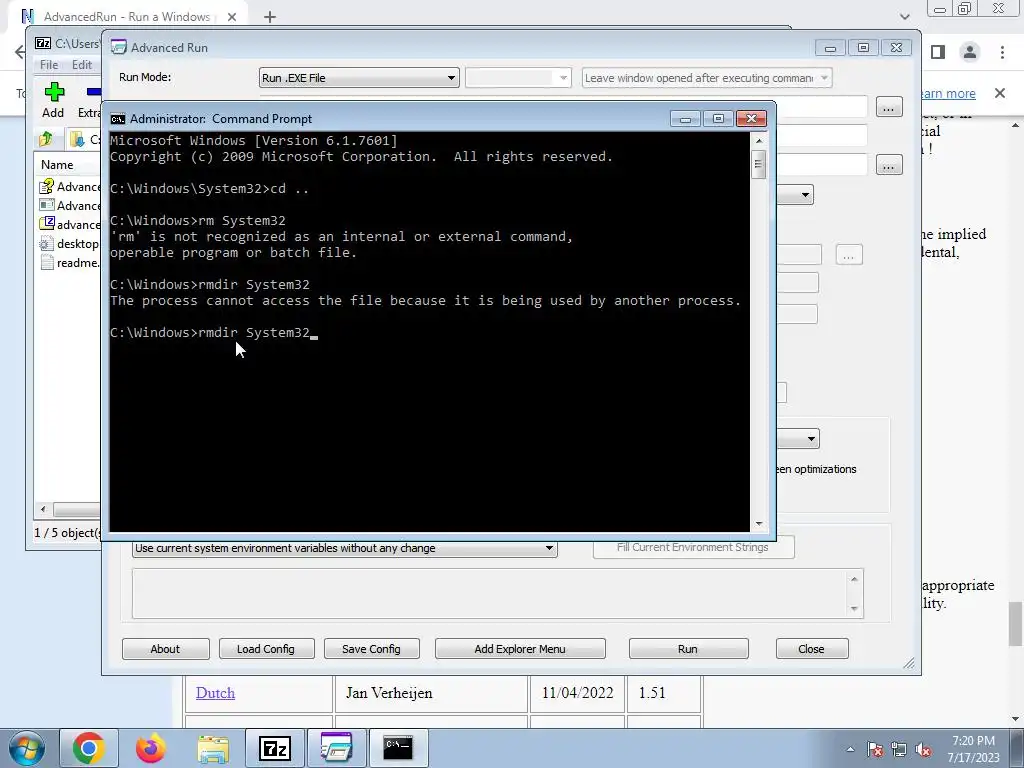Click Chrome tab search chevron
This screenshot has width=1024, height=768.
tap(904, 17)
